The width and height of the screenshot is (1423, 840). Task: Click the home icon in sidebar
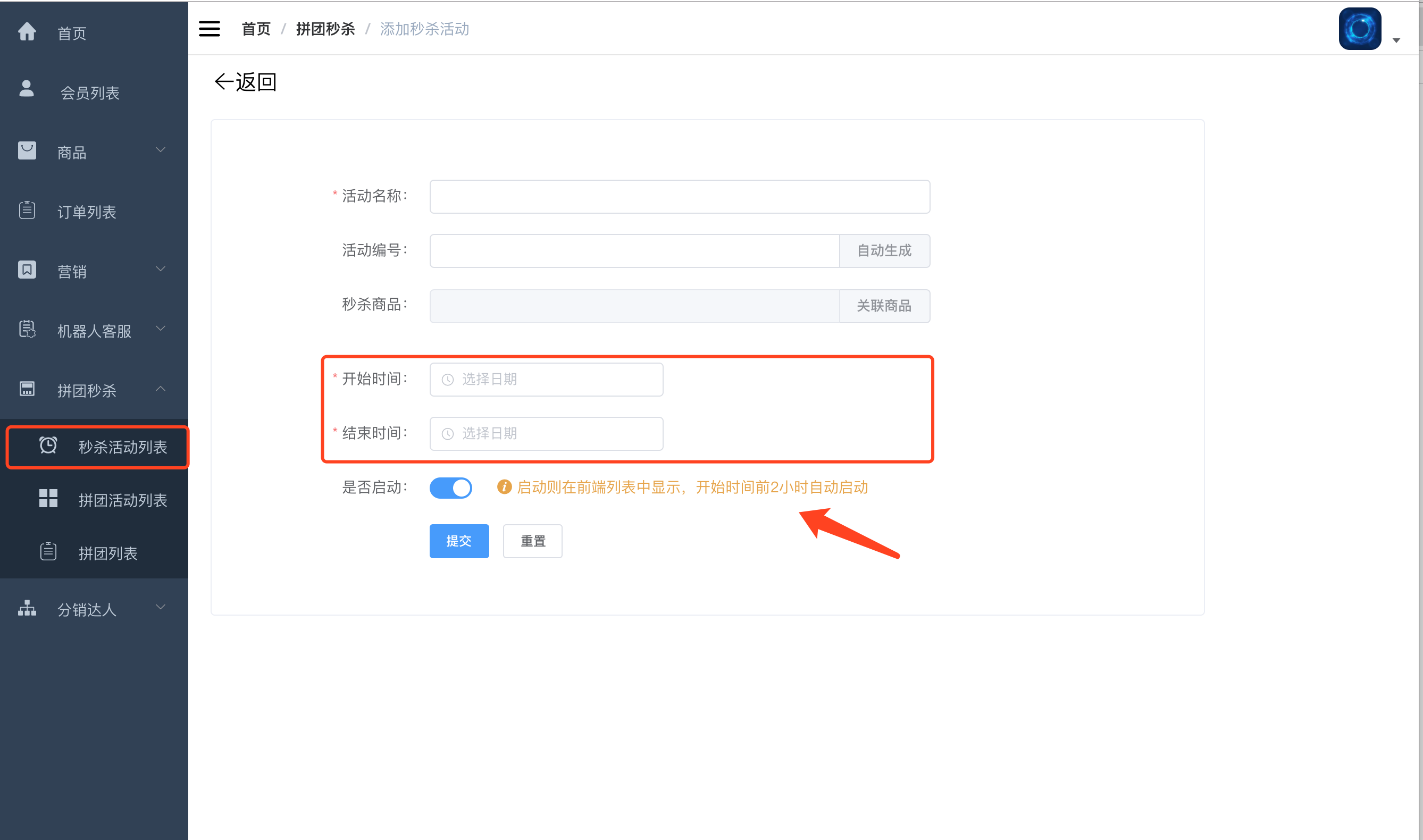click(27, 32)
